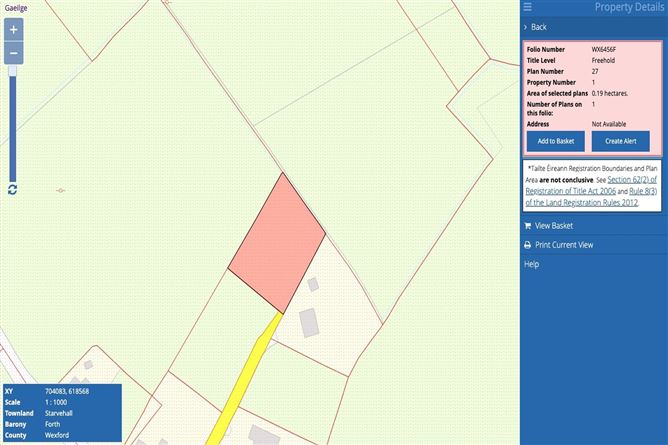Zoom out with the minus button
This screenshot has height=445, width=668.
pyautogui.click(x=14, y=53)
